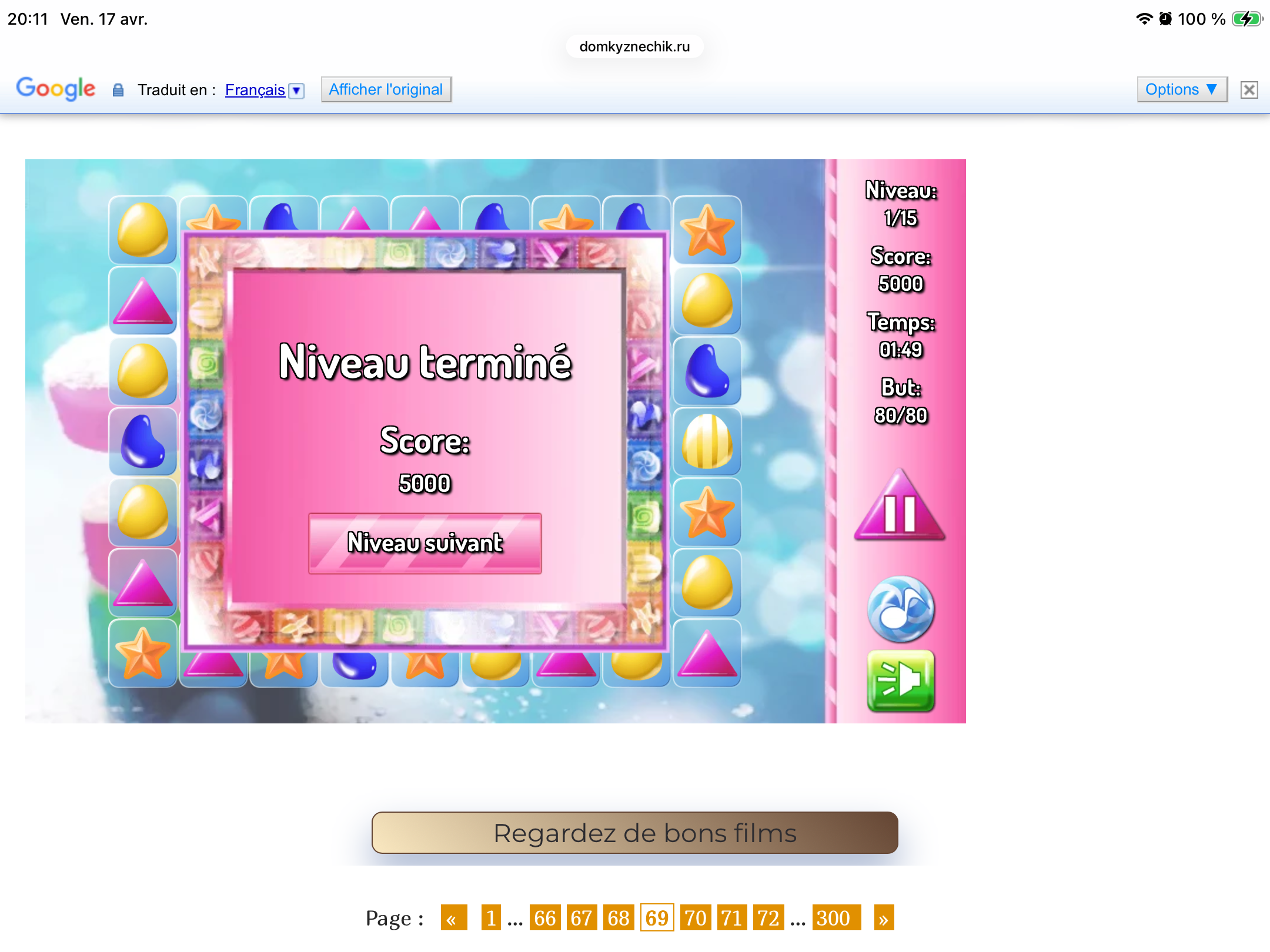Click the next page » arrow
The image size is (1270, 952).
tap(883, 918)
